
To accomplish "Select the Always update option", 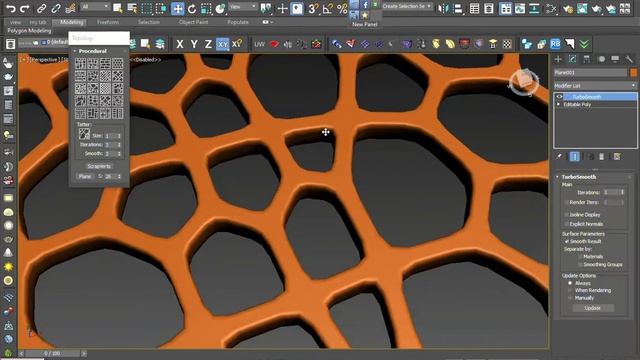I will (x=570, y=283).
